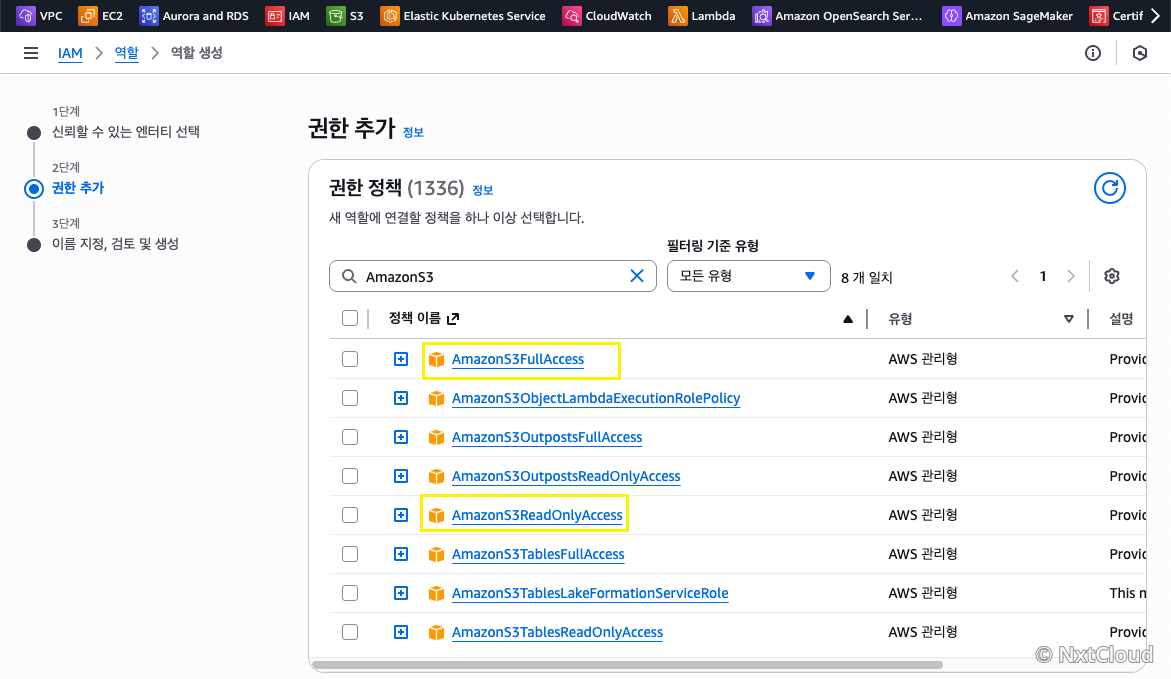Click the 8 개 일치 result count

click(866, 278)
